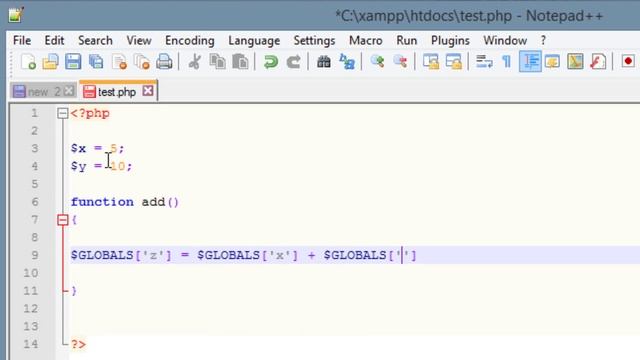
Task: Open the ? help menu
Action: point(543,40)
